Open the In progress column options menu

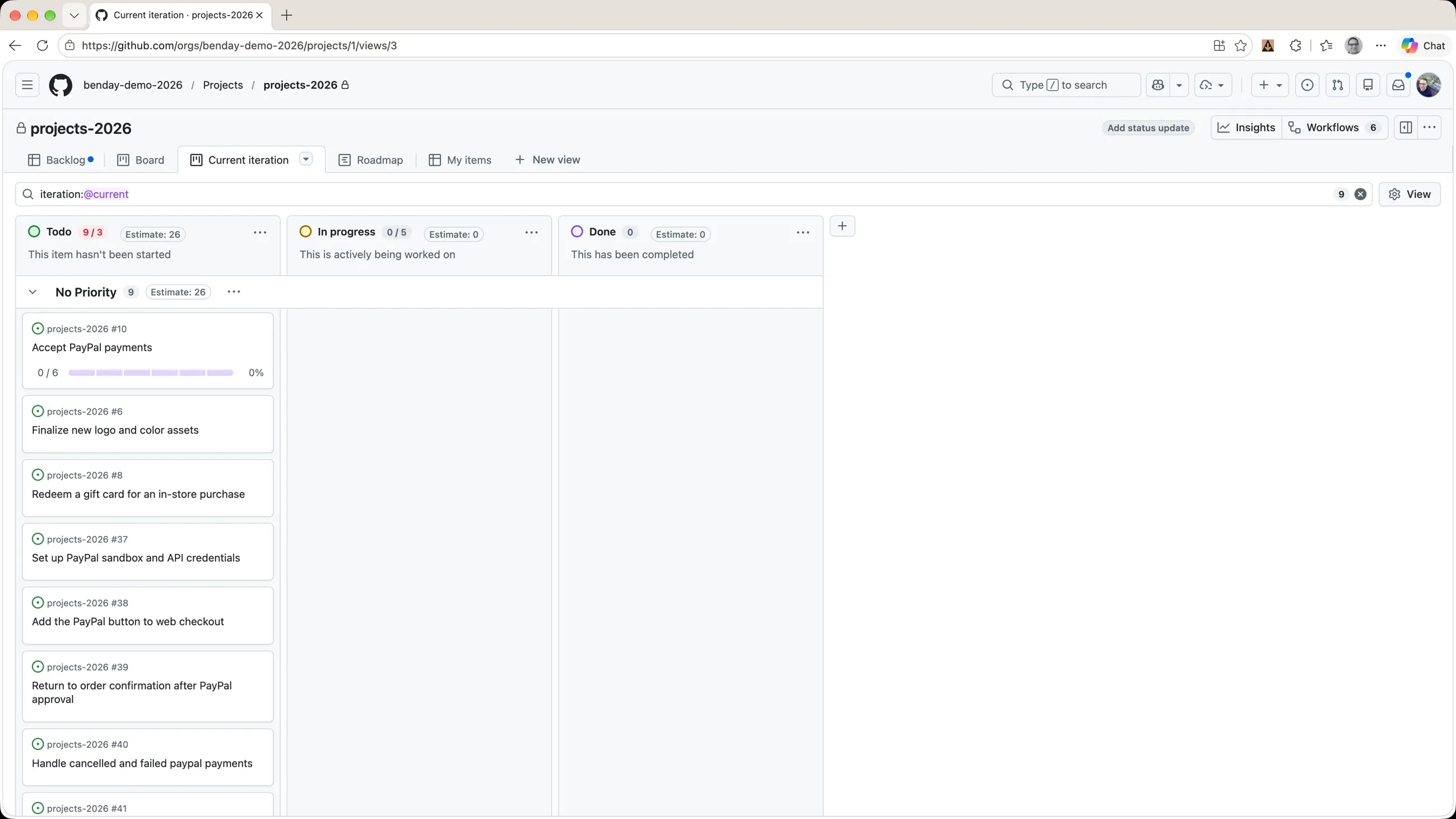531,233
